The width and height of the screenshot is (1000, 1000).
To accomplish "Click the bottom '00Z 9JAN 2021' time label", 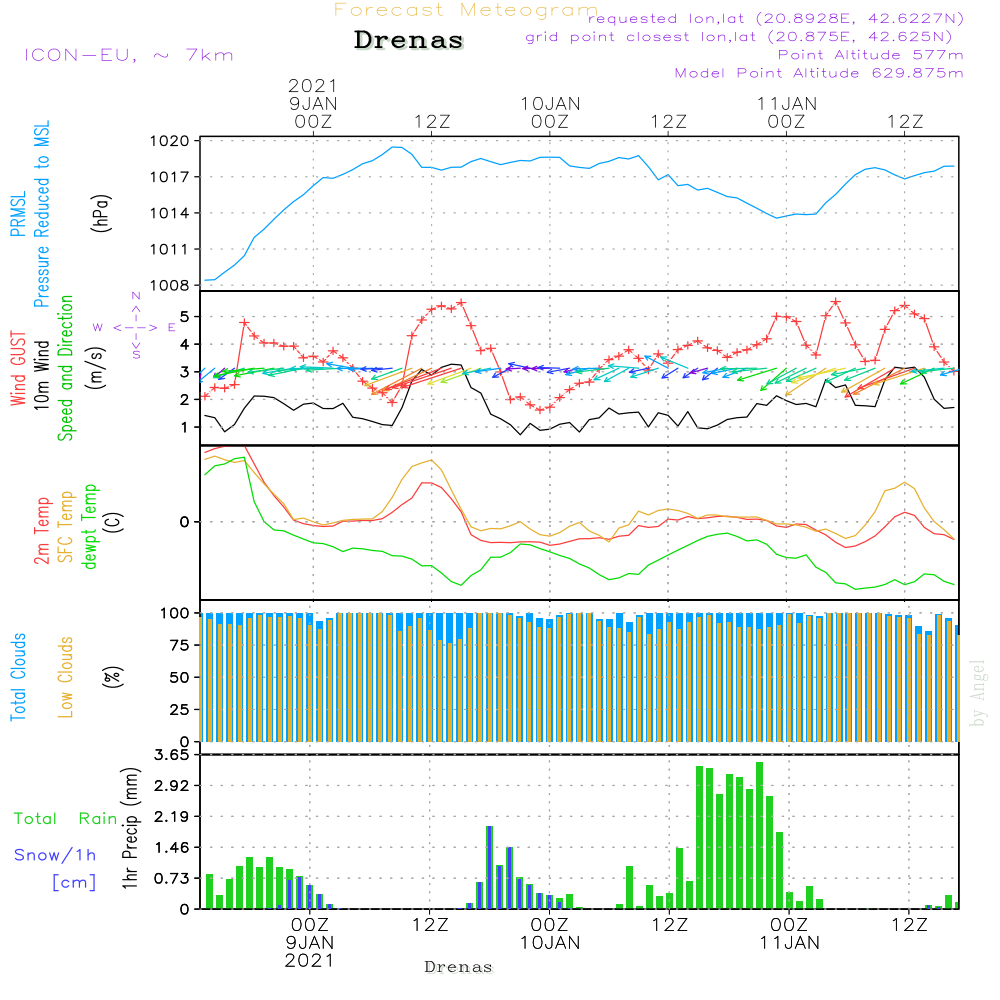I will coord(310,943).
